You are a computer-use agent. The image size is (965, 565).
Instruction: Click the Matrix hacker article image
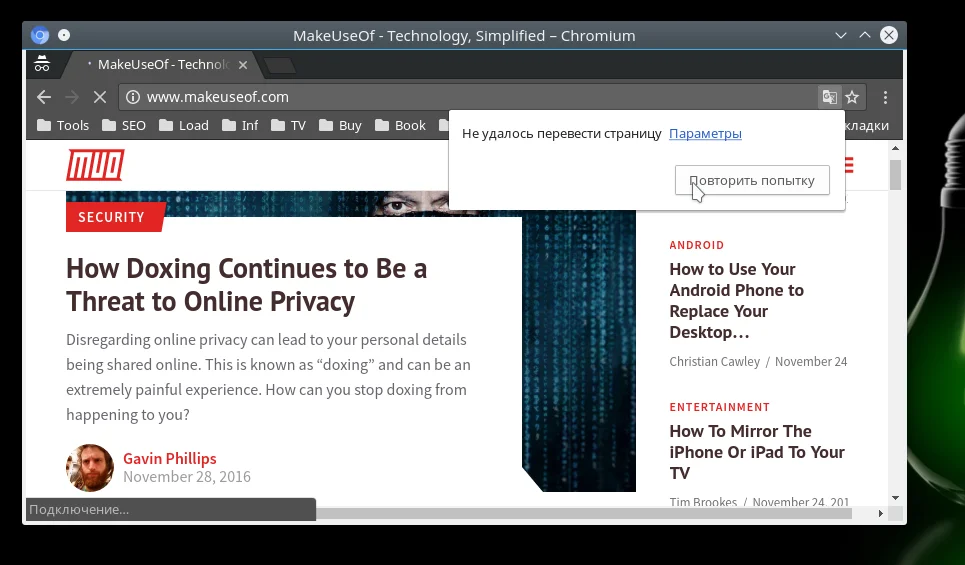[x=579, y=351]
